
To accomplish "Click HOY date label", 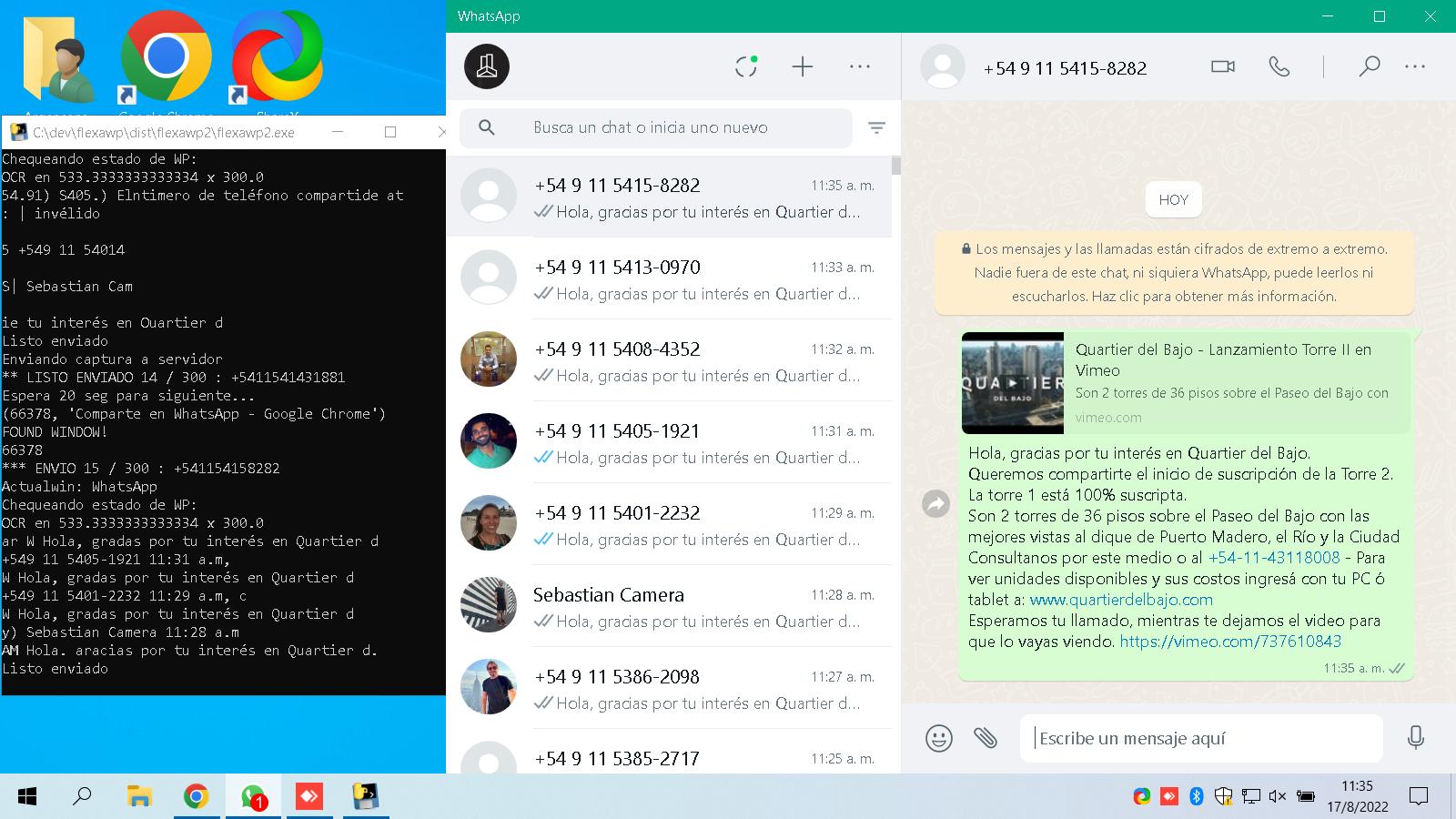I will pyautogui.click(x=1174, y=200).
